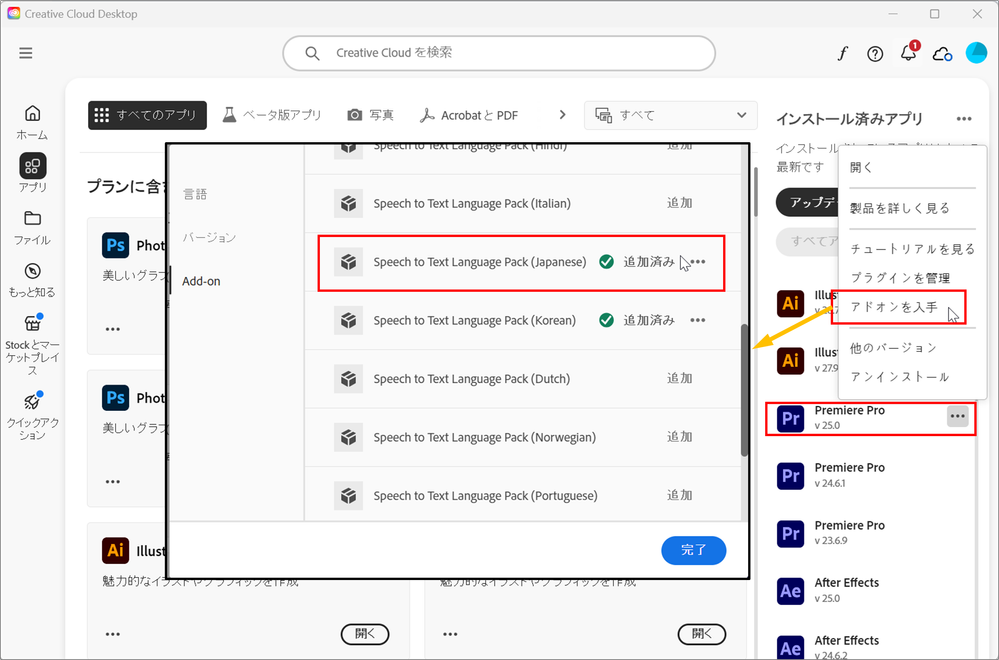Switch to Acrobat と PDF tab

pos(469,115)
